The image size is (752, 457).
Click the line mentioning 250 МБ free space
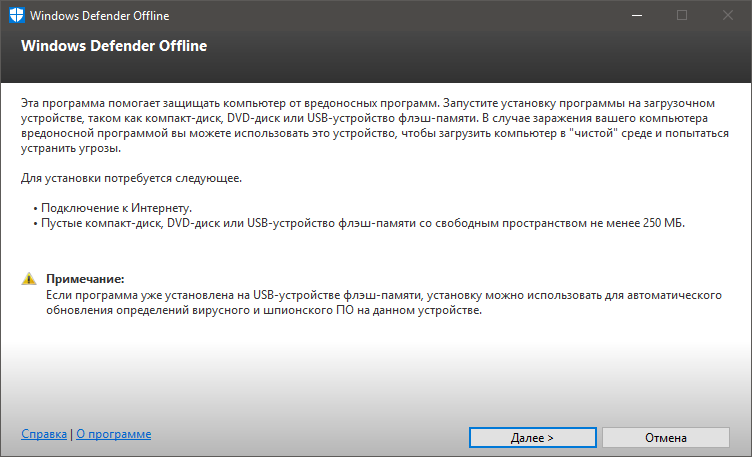pos(359,223)
